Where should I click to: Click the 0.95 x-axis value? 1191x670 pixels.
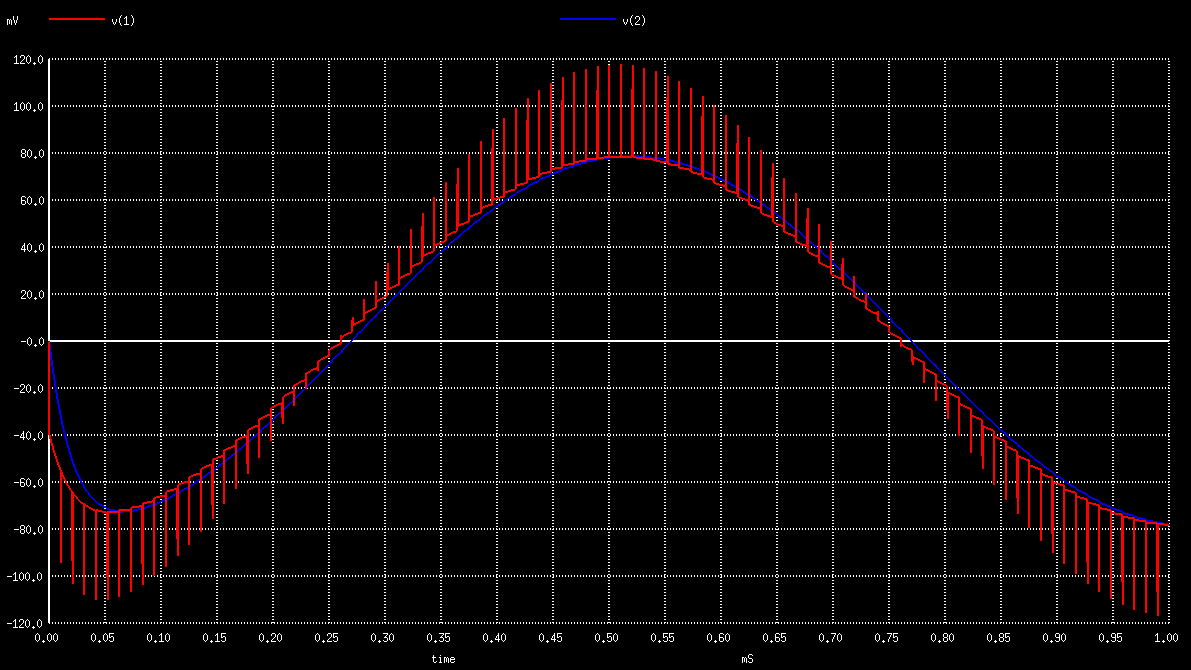[1110, 638]
